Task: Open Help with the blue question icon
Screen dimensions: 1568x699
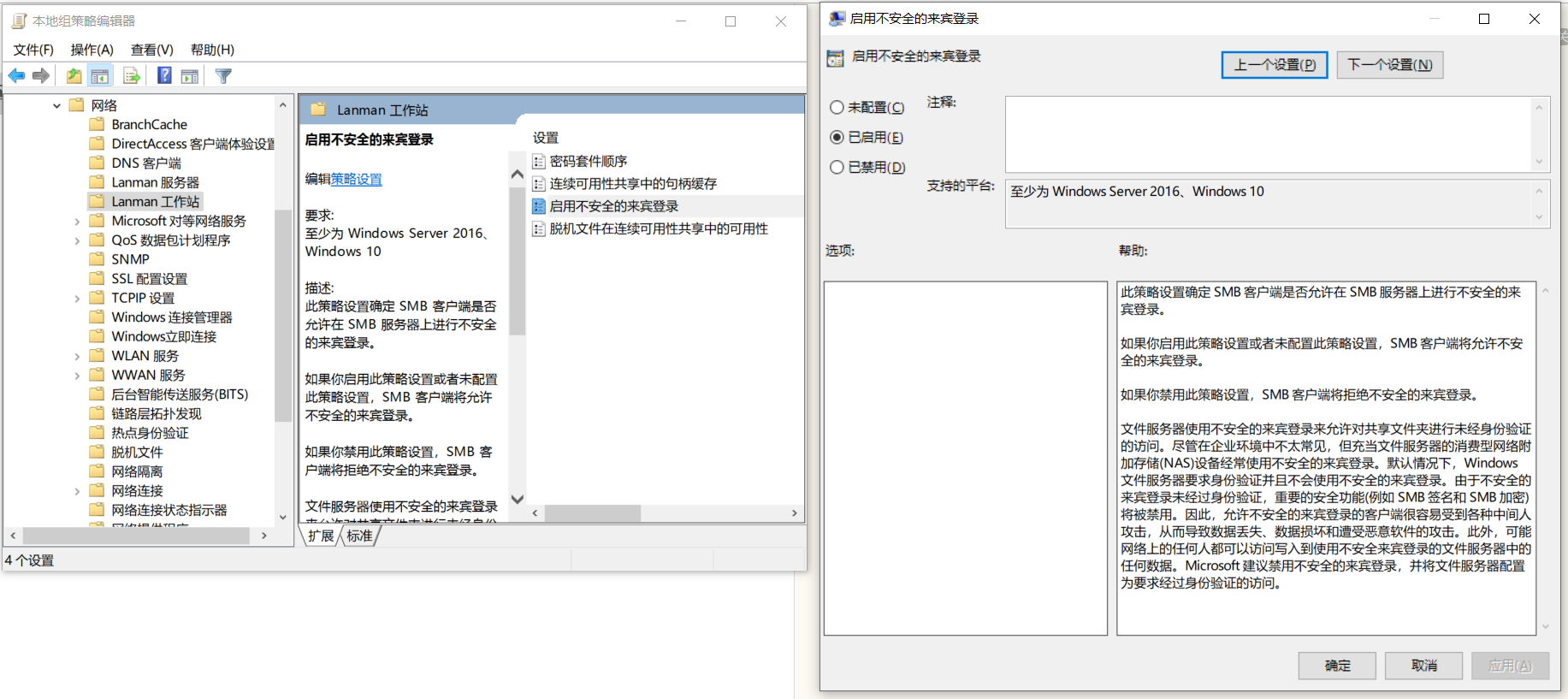Action: 164,75
